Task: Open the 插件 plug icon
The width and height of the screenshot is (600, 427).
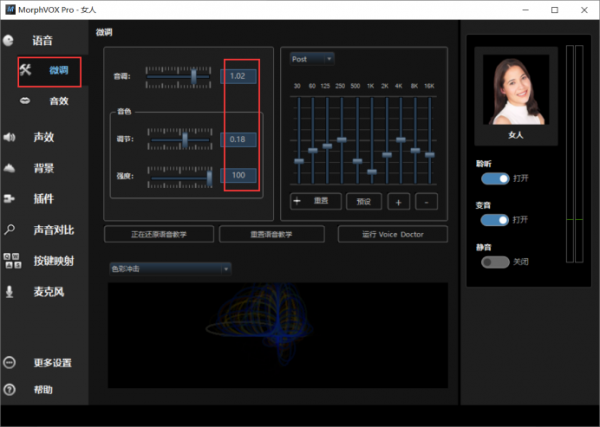Action: [x=9, y=199]
